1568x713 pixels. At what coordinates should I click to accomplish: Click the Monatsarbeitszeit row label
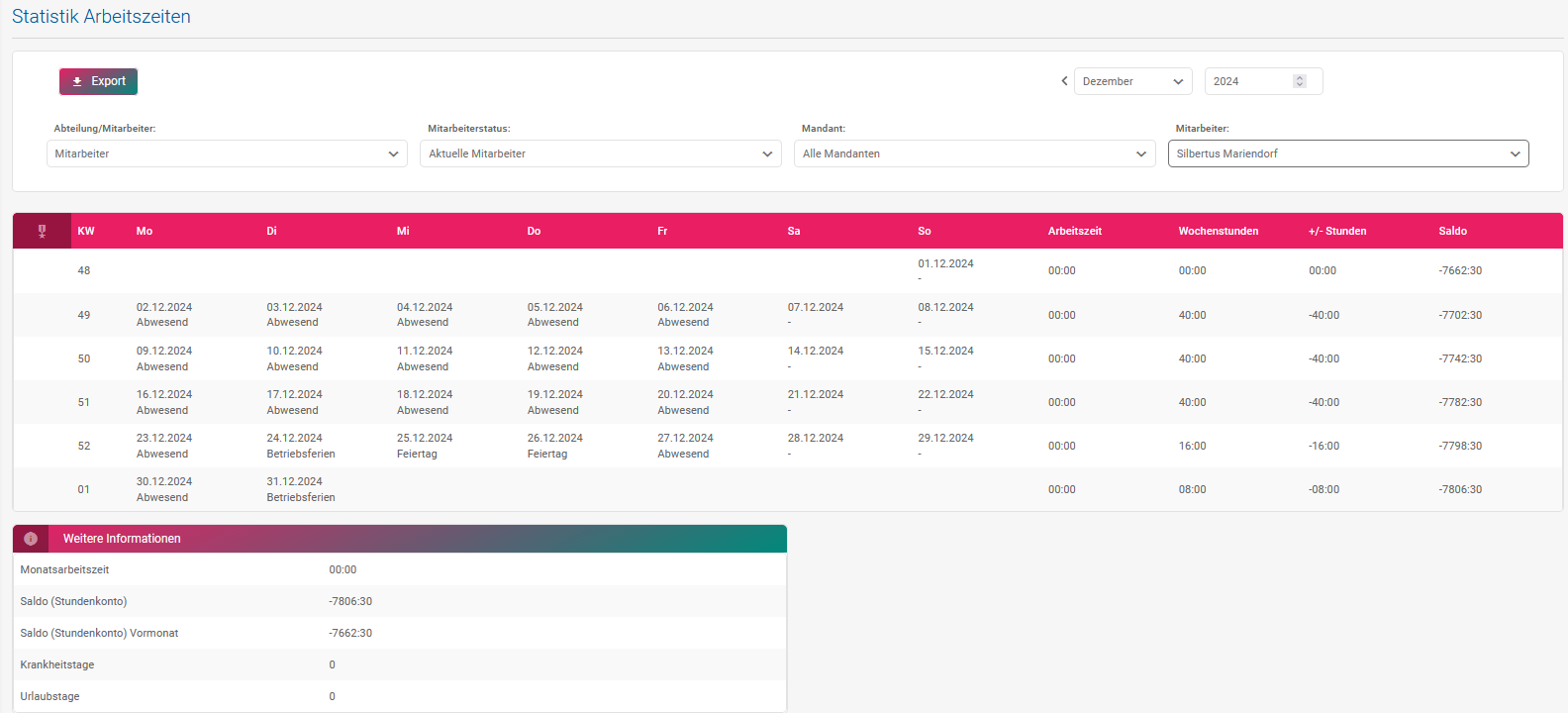[x=64, y=569]
